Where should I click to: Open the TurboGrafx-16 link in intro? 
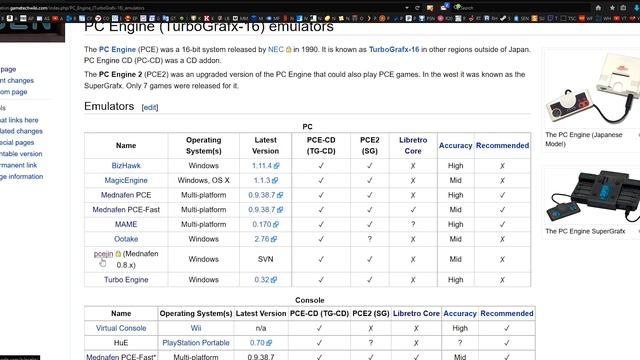(394, 49)
